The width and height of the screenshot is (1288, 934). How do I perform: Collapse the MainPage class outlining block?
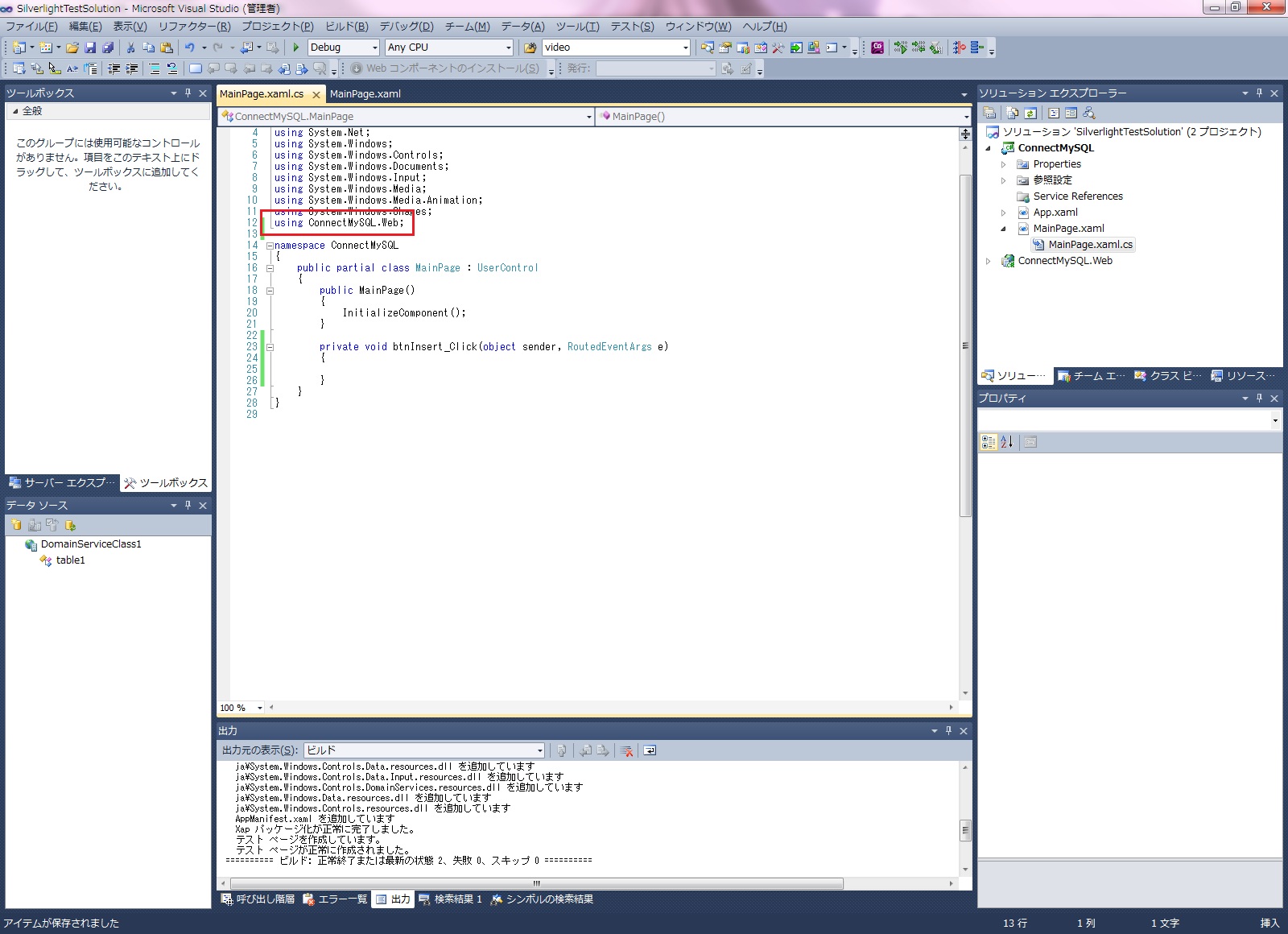coord(270,268)
